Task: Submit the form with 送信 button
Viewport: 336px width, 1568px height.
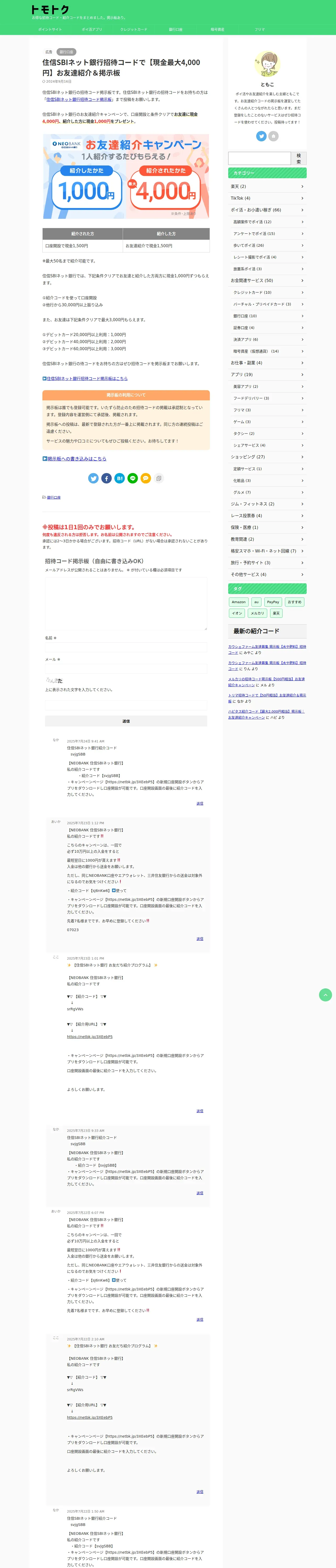Action: pyautogui.click(x=126, y=721)
